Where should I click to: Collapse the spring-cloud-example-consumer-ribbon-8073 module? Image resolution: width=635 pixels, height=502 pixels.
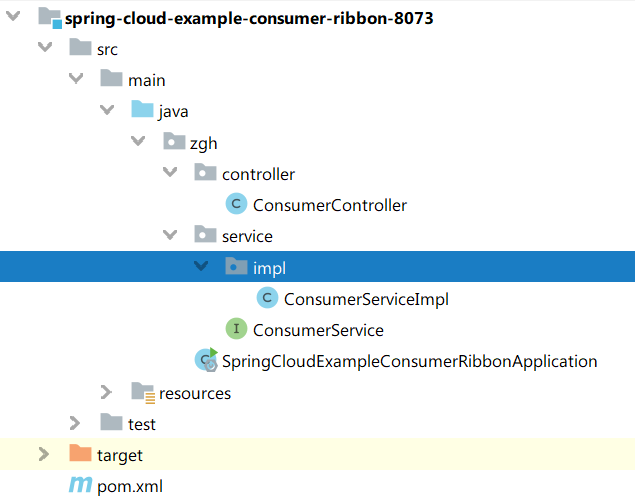tap(13, 16)
